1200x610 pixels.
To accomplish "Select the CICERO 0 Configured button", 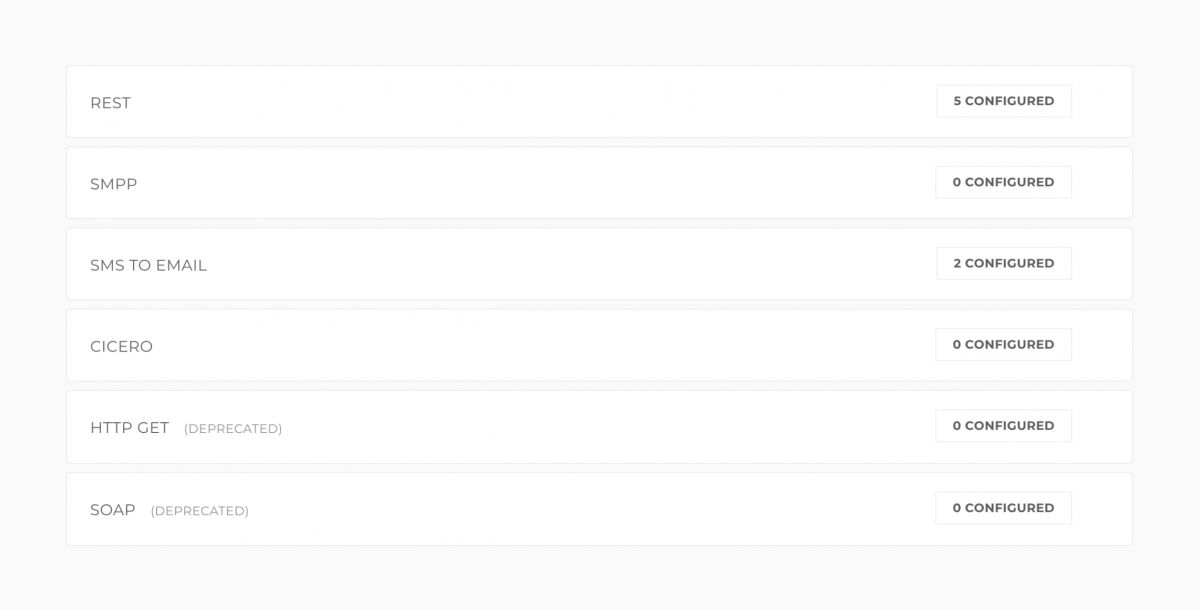I will click(x=1003, y=344).
